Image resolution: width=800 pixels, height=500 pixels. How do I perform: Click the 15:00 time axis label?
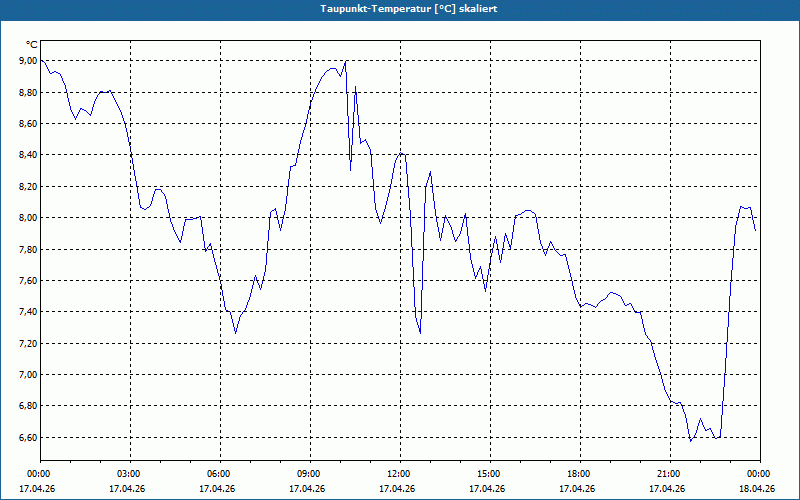coord(490,474)
